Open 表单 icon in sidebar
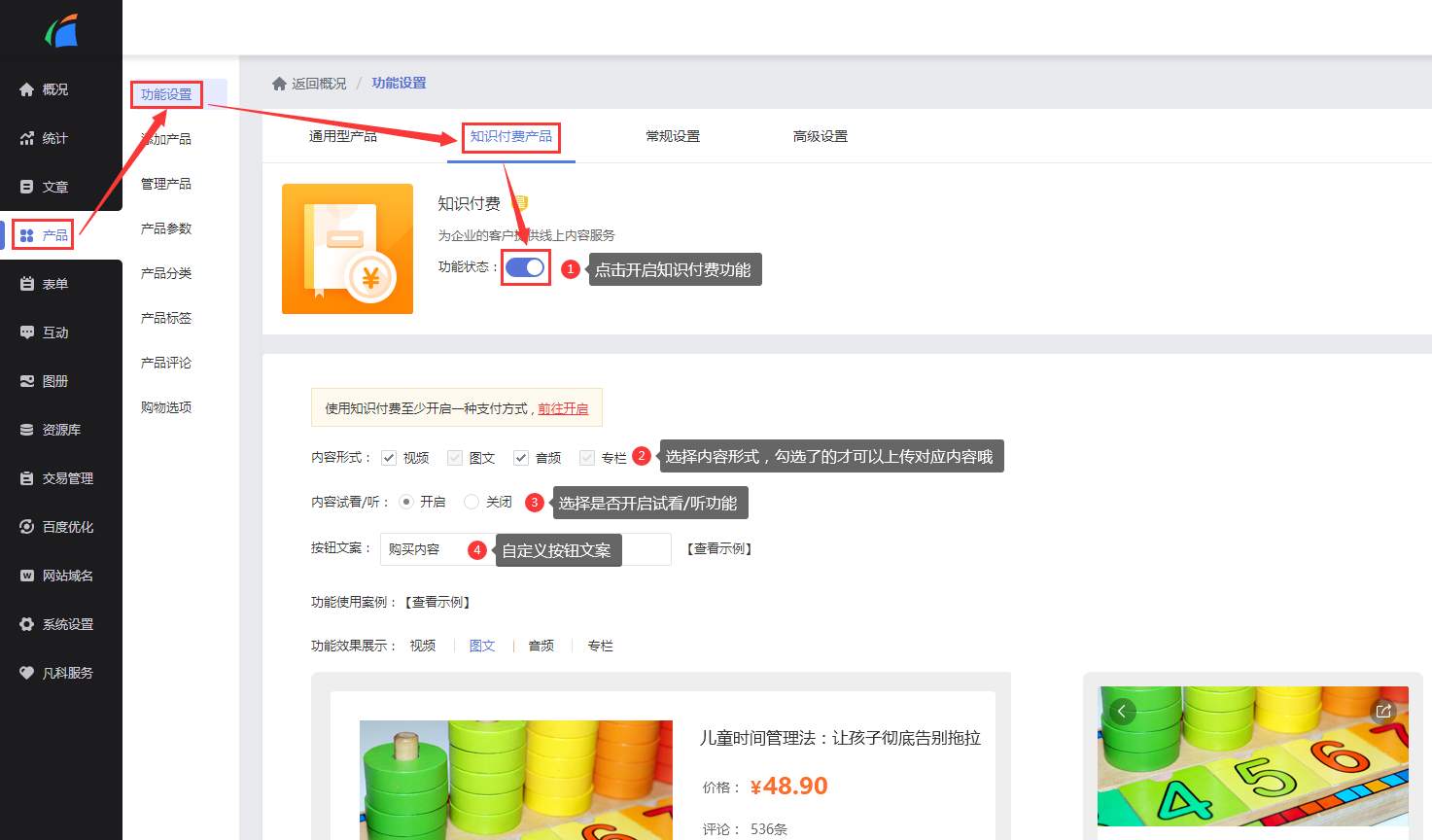The image size is (1432, 840). click(27, 284)
